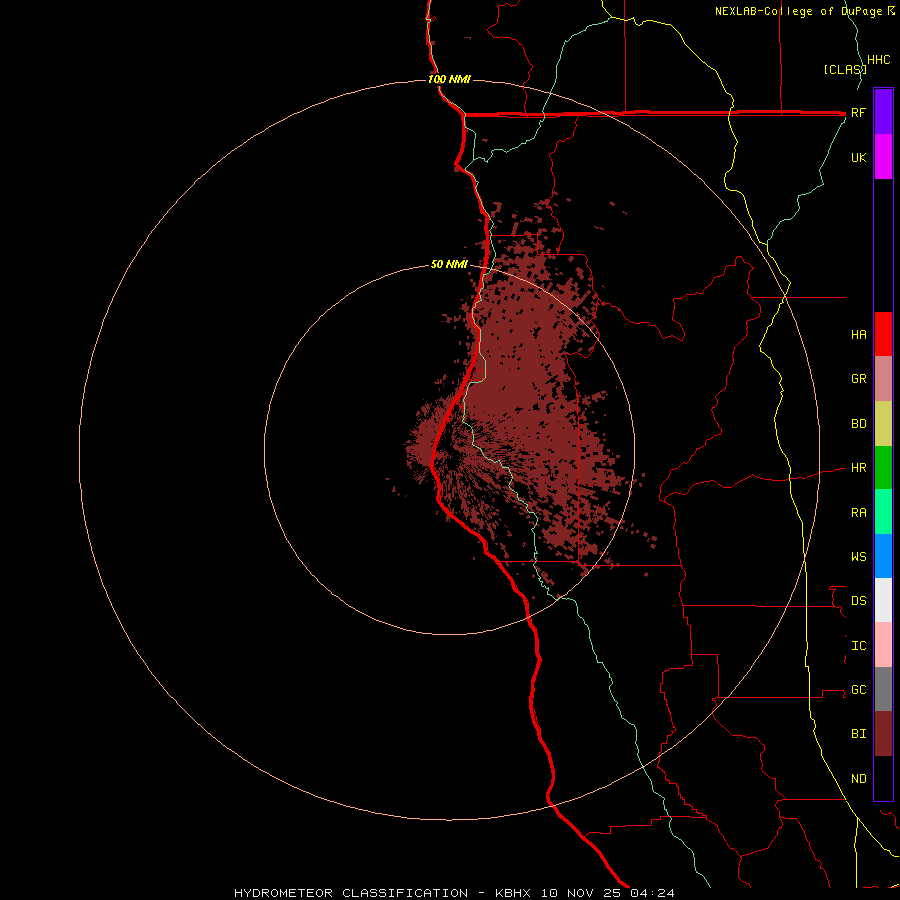This screenshot has width=900, height=900.
Task: Click the RF purple color swatch
Action: point(883,112)
